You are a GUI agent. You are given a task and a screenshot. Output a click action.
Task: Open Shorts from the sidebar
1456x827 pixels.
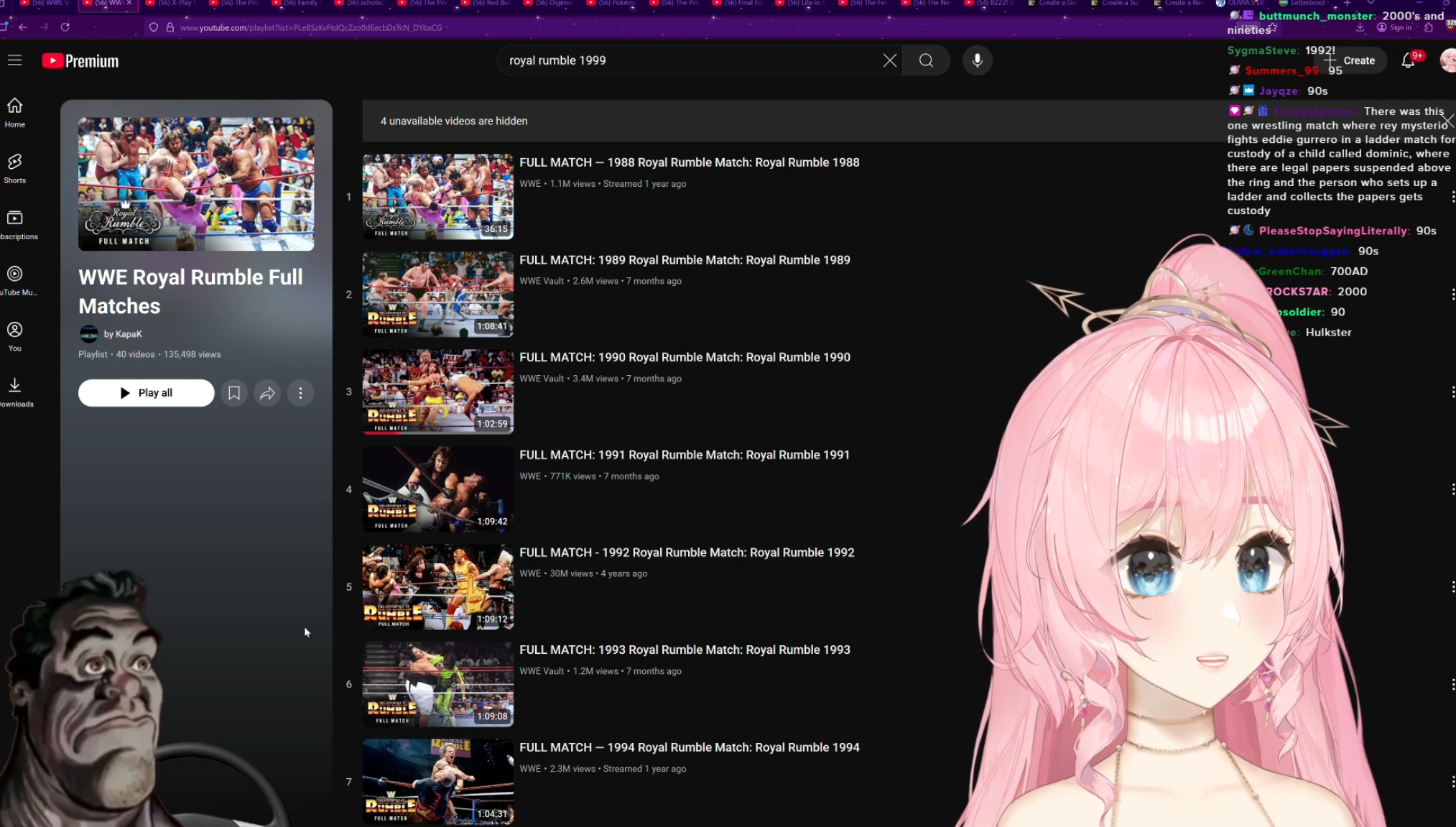coord(14,169)
